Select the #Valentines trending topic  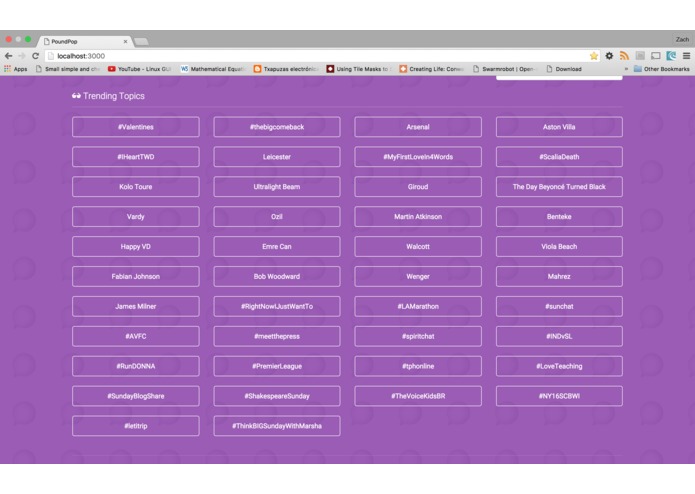pos(136,127)
